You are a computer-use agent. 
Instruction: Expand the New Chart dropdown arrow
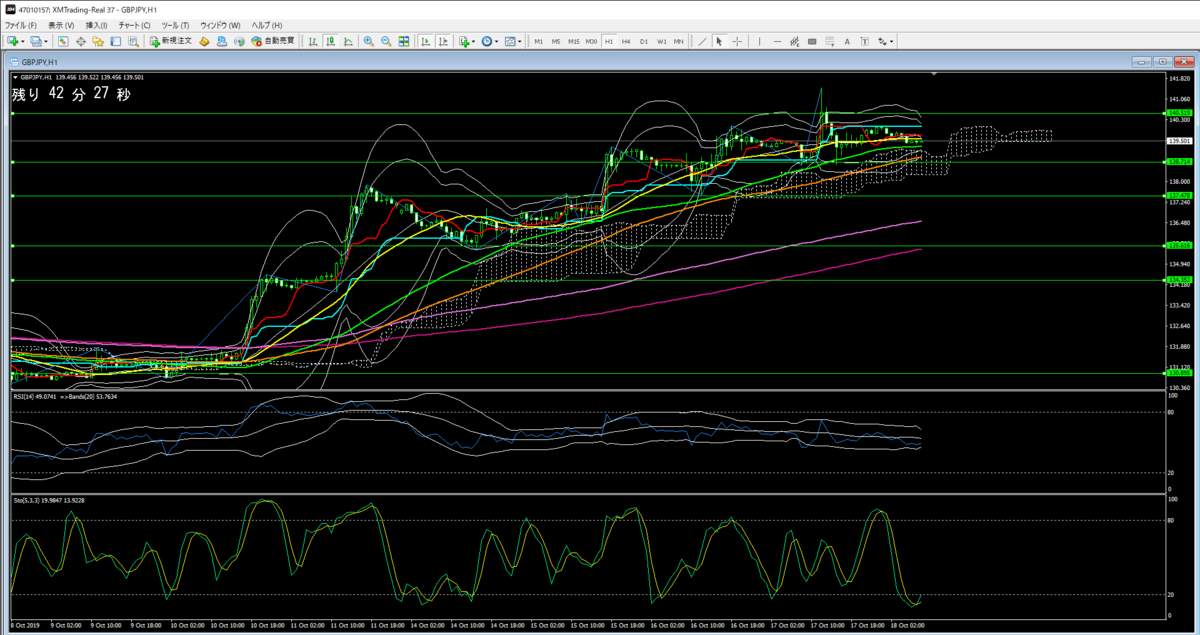[22, 41]
